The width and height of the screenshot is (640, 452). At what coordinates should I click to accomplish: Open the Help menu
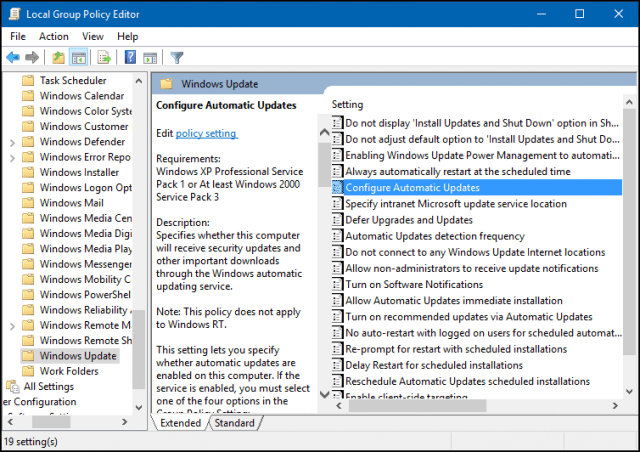(x=127, y=36)
